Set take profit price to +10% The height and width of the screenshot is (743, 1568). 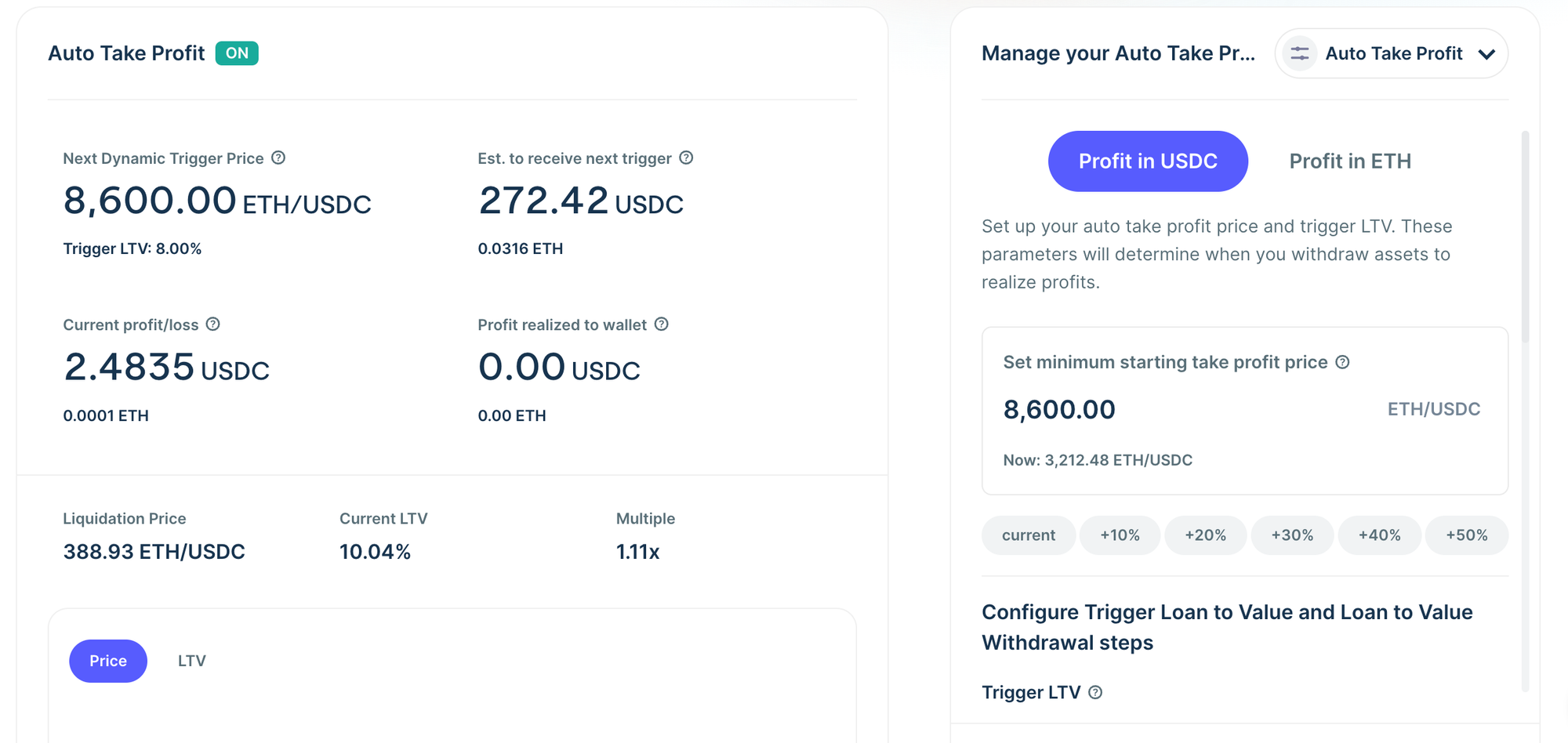click(1120, 535)
